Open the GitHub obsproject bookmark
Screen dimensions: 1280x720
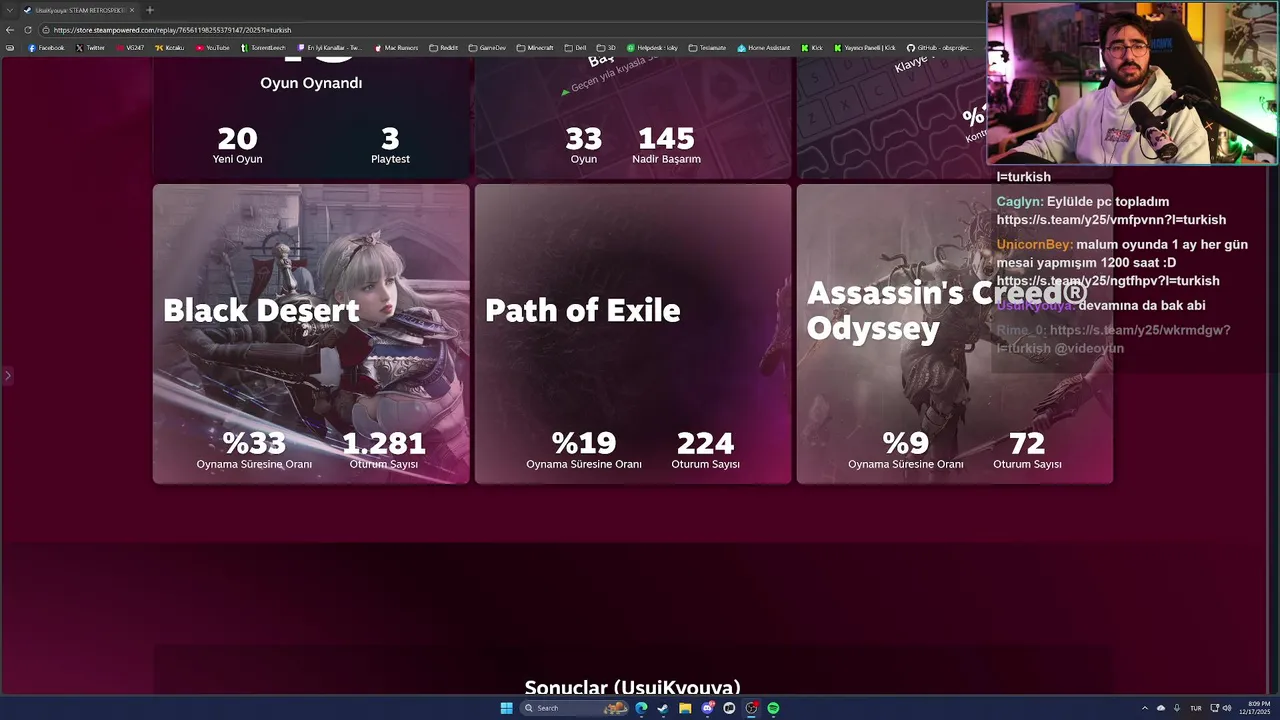939,48
